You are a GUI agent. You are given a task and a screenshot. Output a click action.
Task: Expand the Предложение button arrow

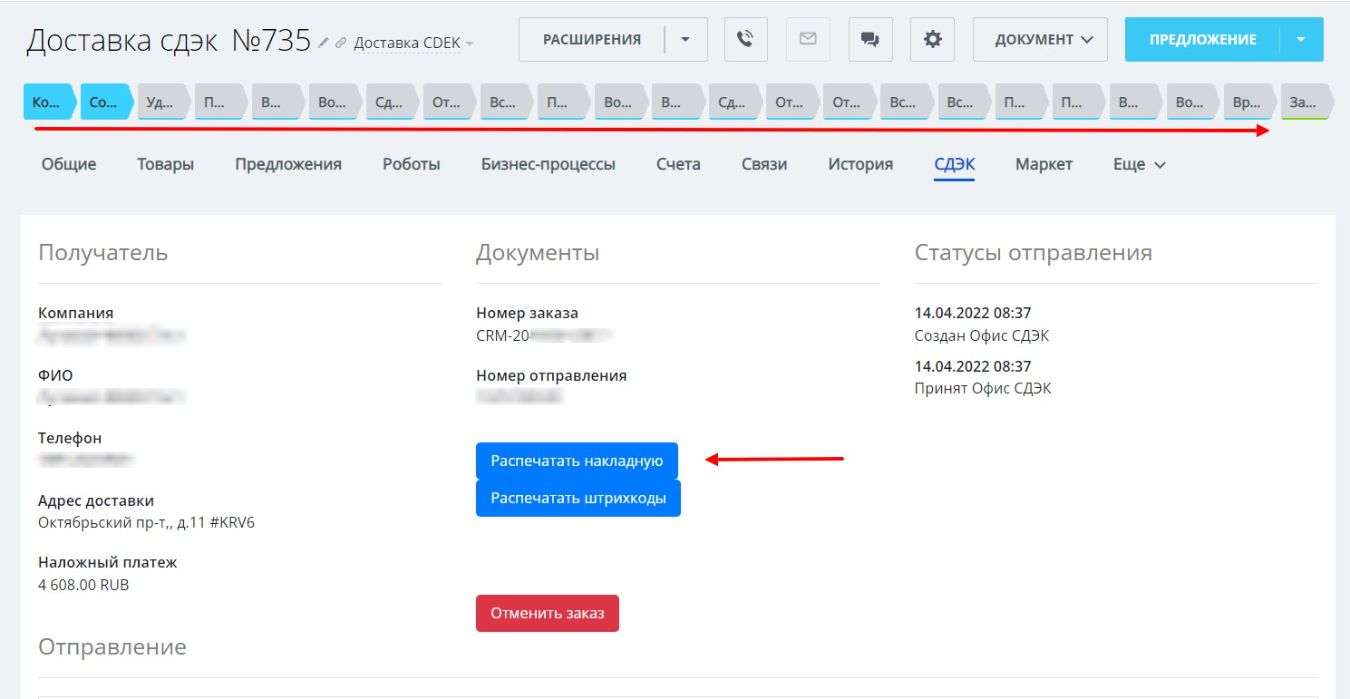click(x=1301, y=39)
